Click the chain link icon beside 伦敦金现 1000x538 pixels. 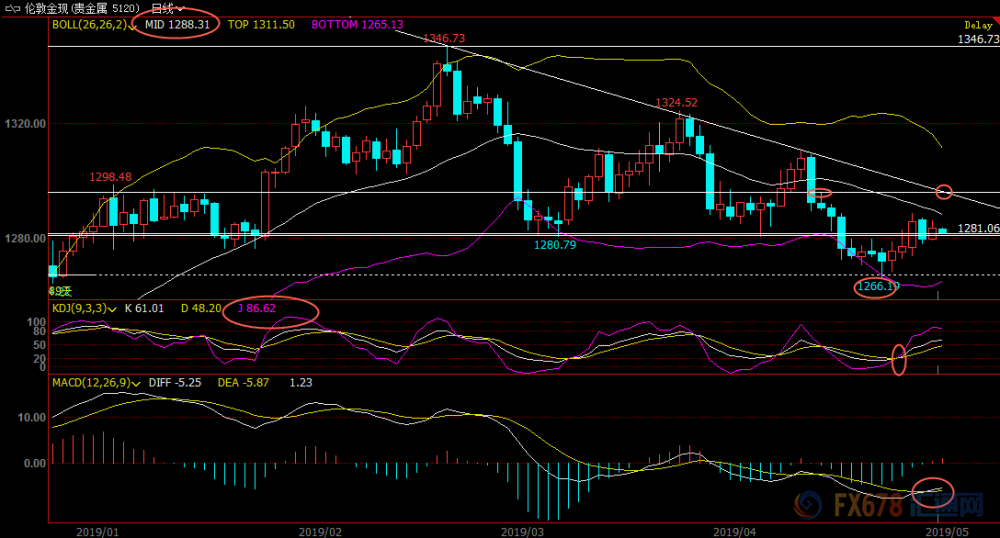point(11,8)
